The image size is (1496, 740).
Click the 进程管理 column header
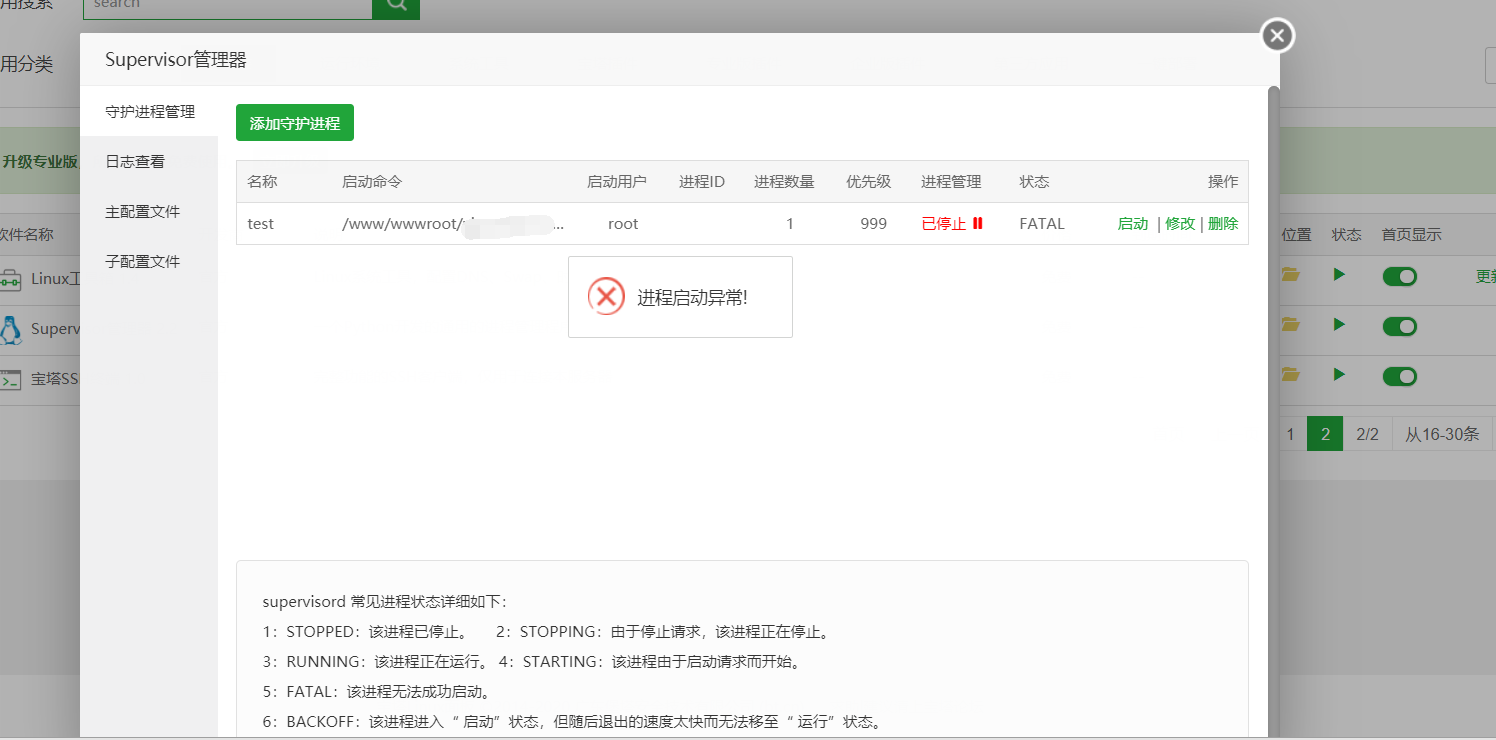(951, 182)
